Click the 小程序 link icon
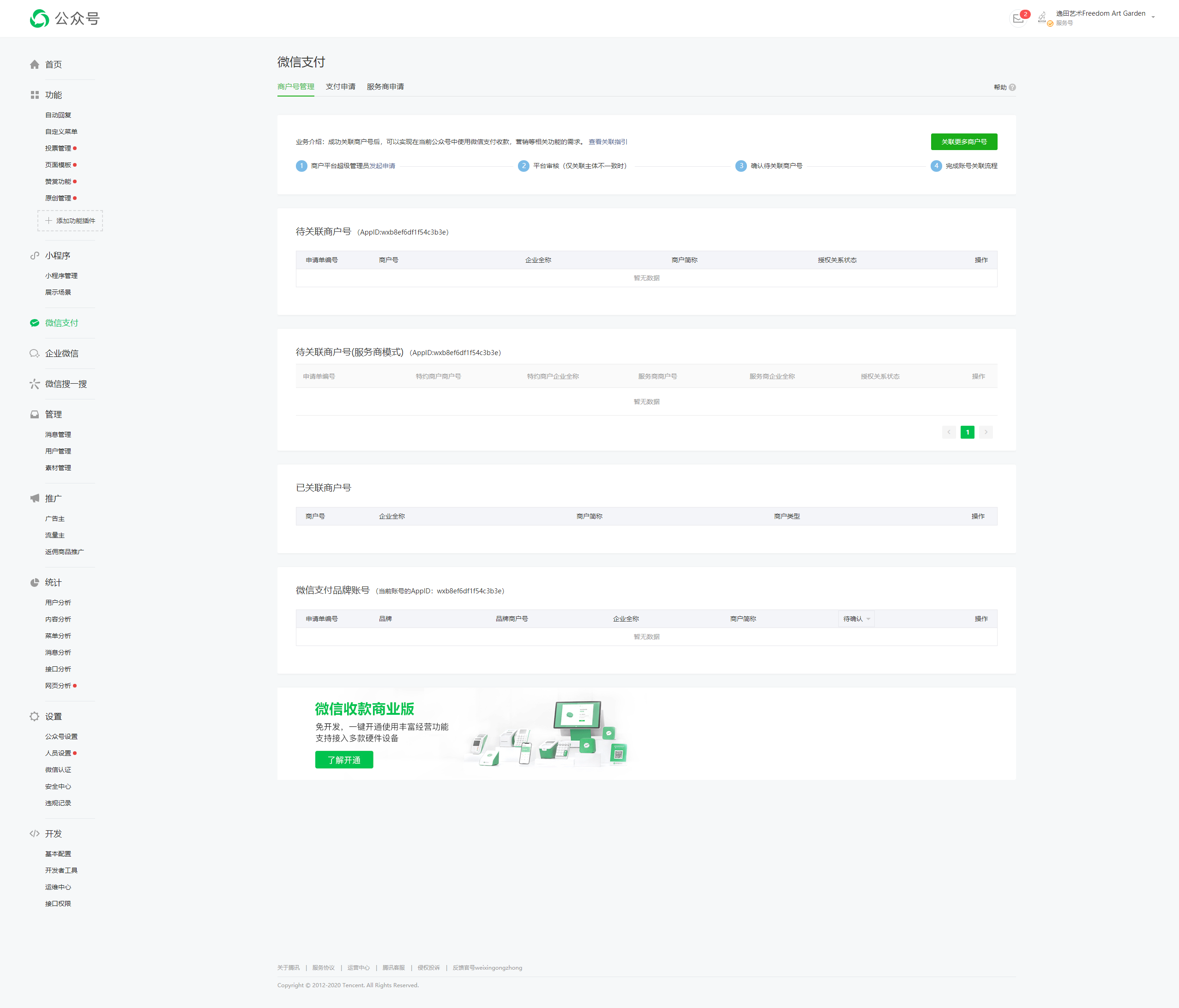Viewport: 1179px width, 1008px height. pos(35,255)
